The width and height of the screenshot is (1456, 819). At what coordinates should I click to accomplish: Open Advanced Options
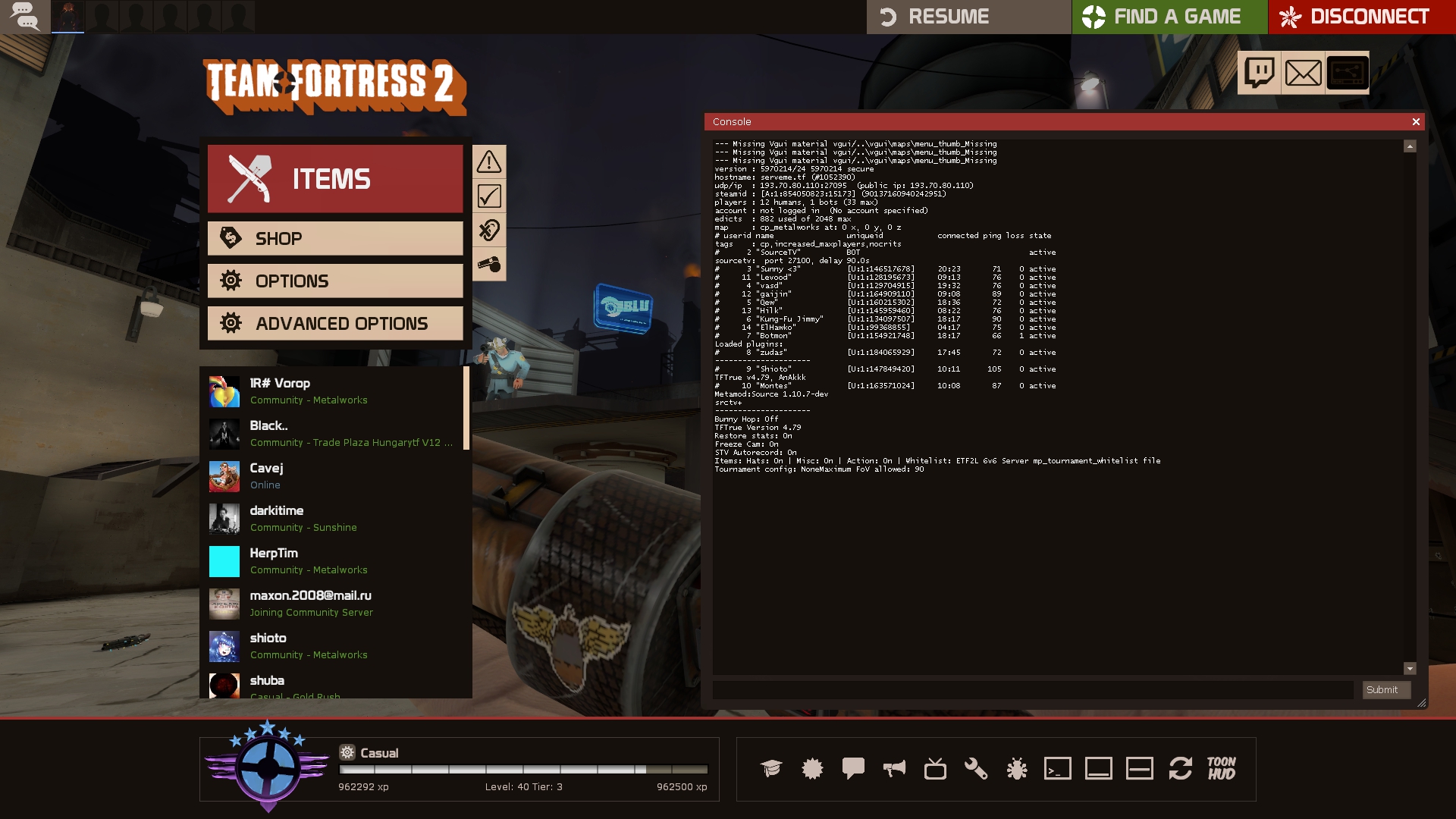[x=335, y=323]
